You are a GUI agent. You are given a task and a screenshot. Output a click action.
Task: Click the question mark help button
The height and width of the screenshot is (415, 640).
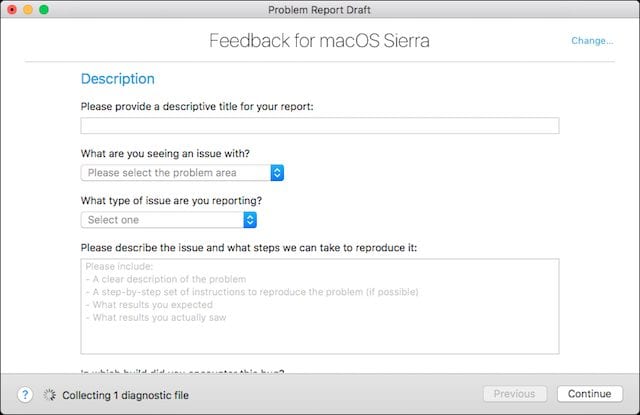click(26, 395)
